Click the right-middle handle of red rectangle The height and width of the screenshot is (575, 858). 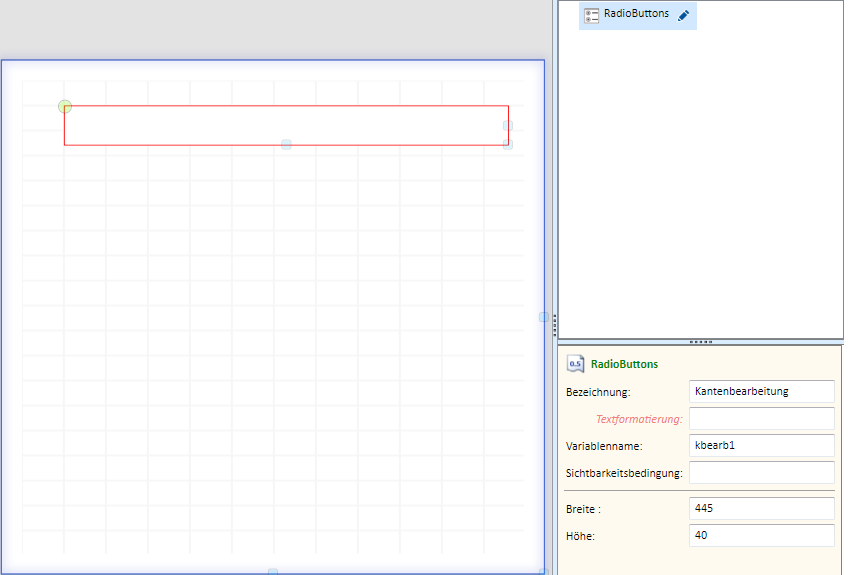(x=508, y=126)
